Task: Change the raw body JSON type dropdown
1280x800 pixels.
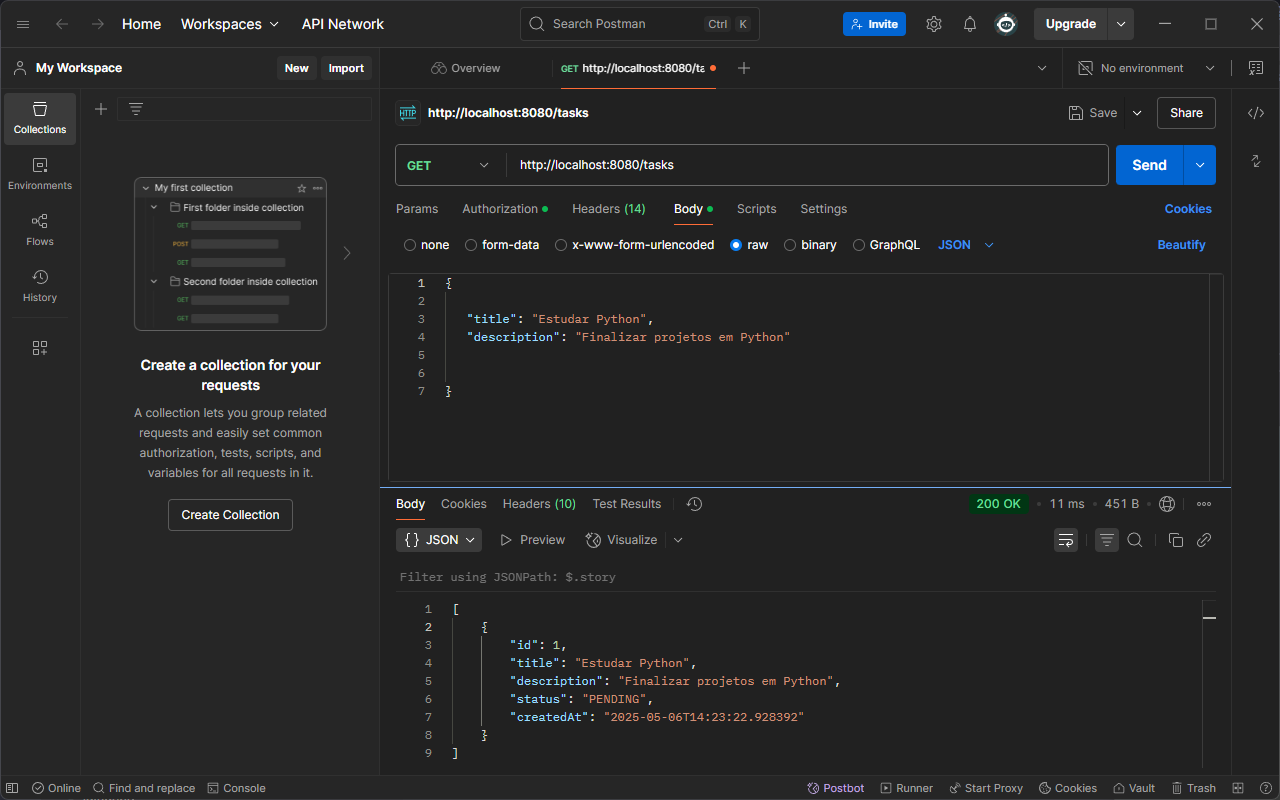Action: point(966,245)
